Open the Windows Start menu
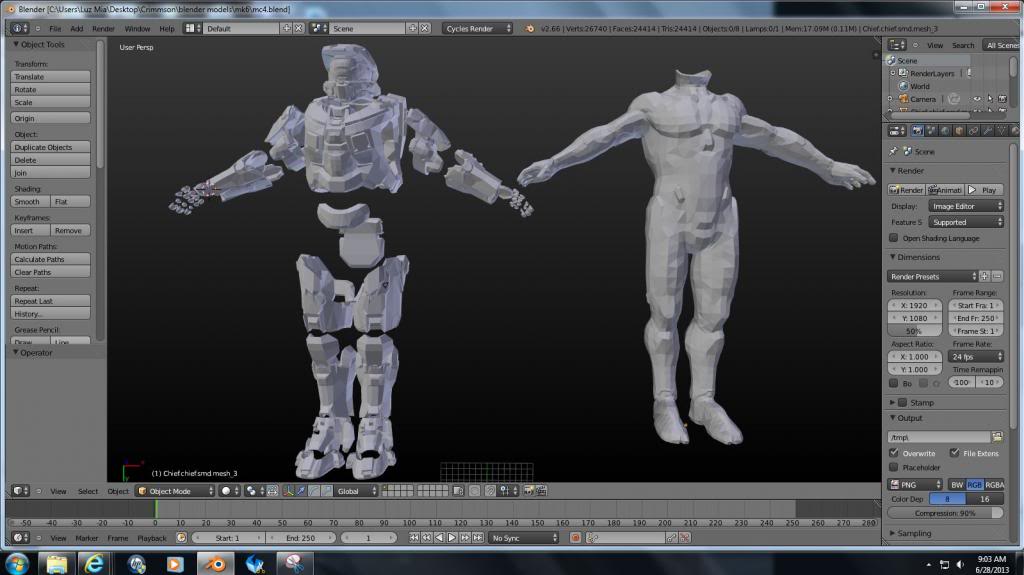Screen dimensions: 1024x575 point(16,563)
